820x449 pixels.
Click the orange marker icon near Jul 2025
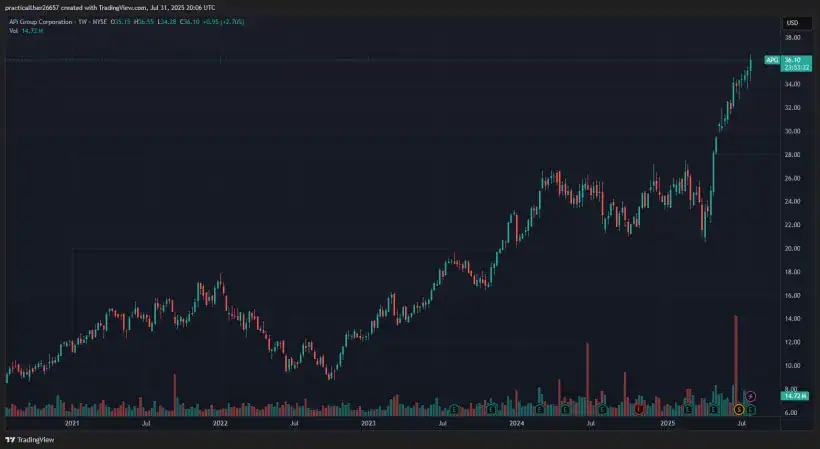[739, 410]
